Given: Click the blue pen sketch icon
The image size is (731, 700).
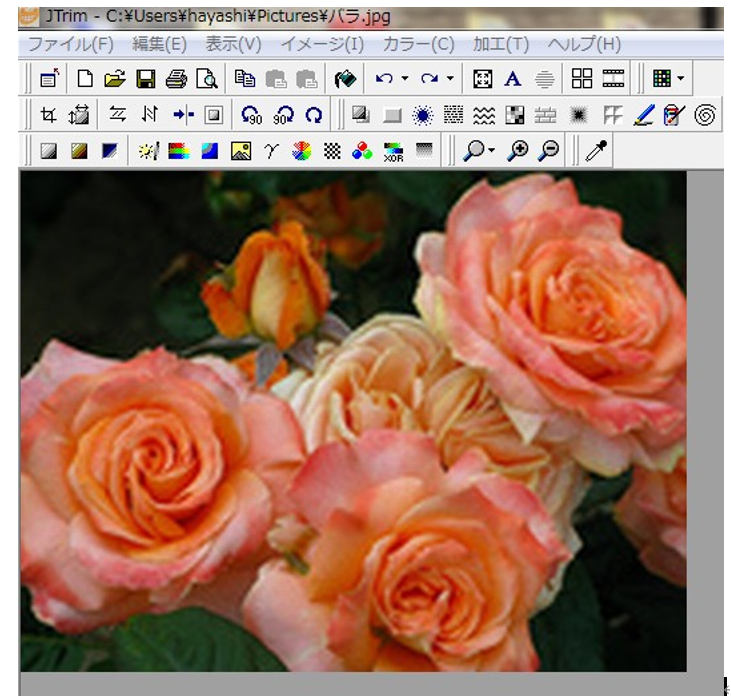Looking at the screenshot, I should (644, 115).
